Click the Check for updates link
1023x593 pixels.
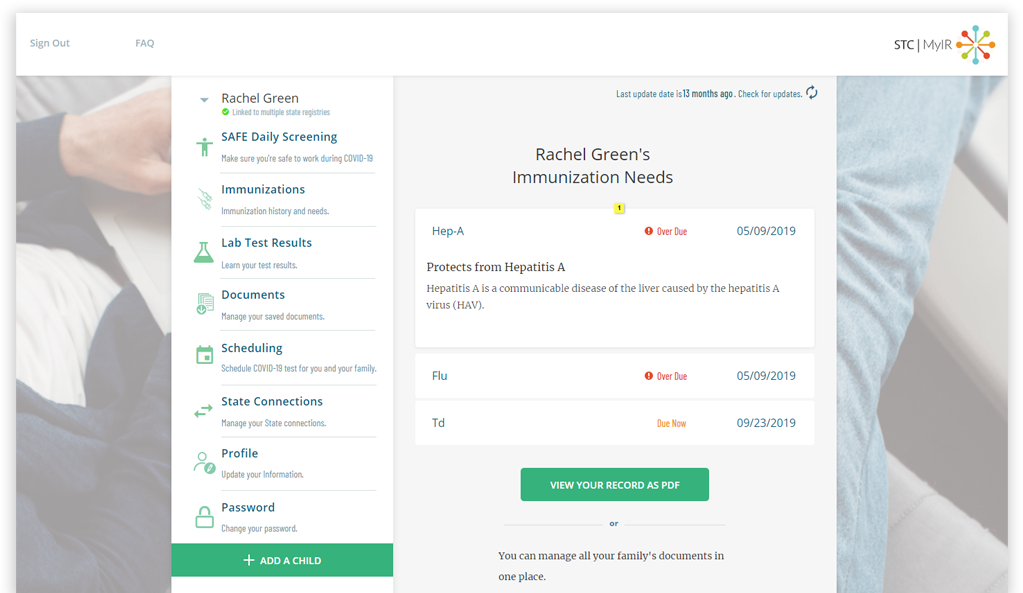click(x=769, y=94)
